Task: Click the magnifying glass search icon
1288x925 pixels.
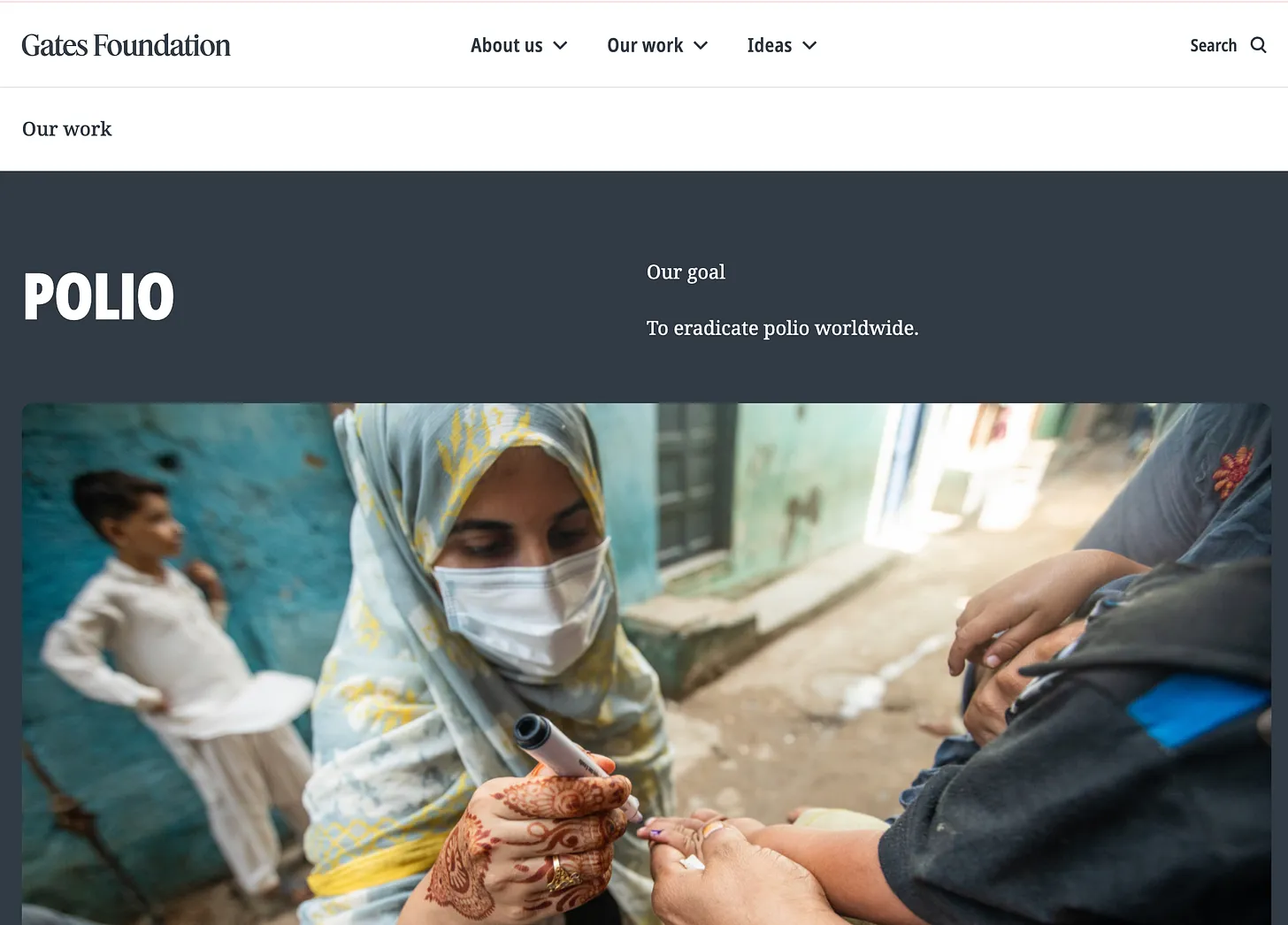Action: [1258, 45]
